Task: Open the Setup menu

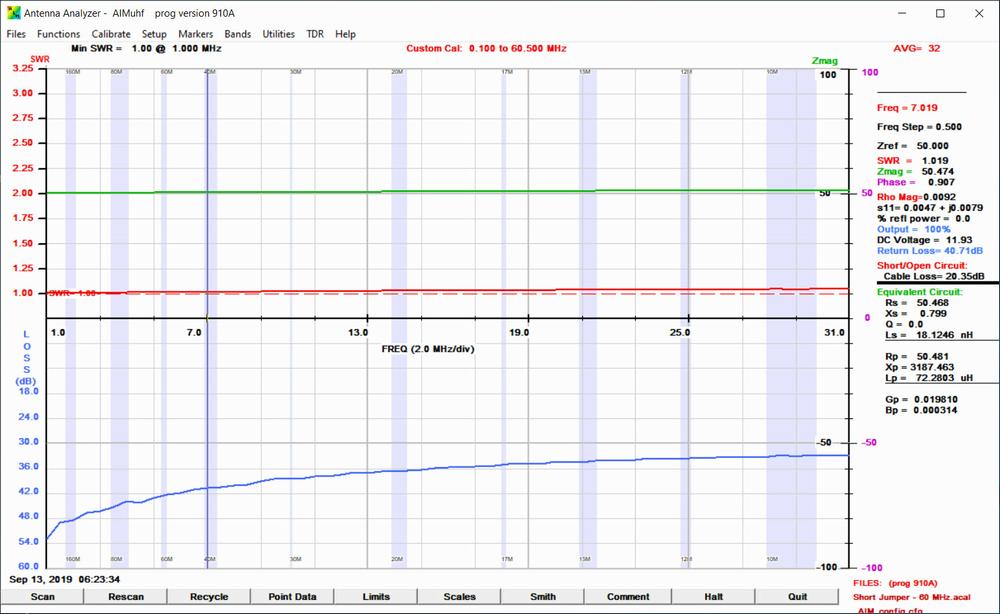Action: (154, 34)
